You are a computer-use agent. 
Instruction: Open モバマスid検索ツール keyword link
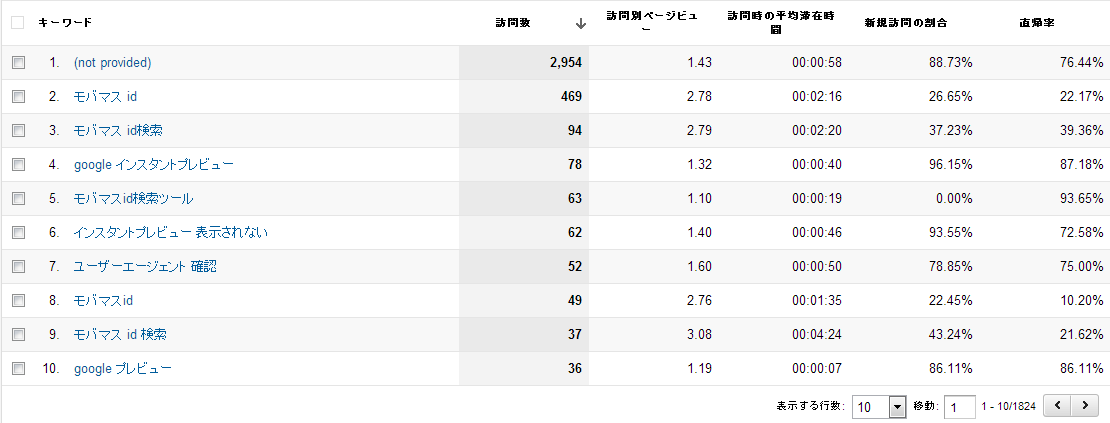click(133, 199)
